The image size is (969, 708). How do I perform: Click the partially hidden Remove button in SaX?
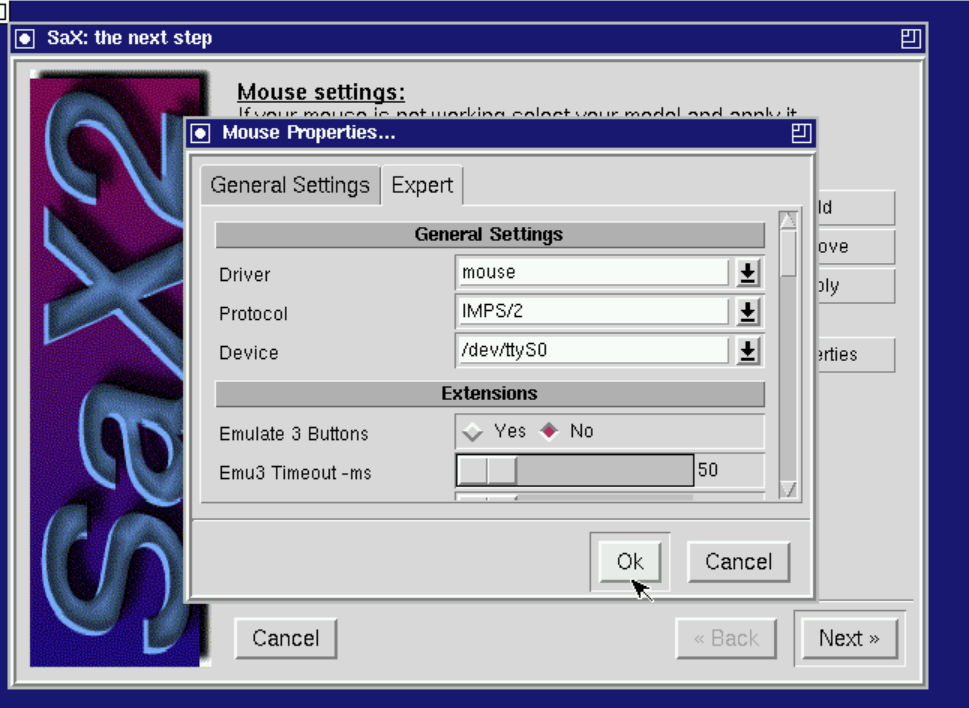[856, 247]
